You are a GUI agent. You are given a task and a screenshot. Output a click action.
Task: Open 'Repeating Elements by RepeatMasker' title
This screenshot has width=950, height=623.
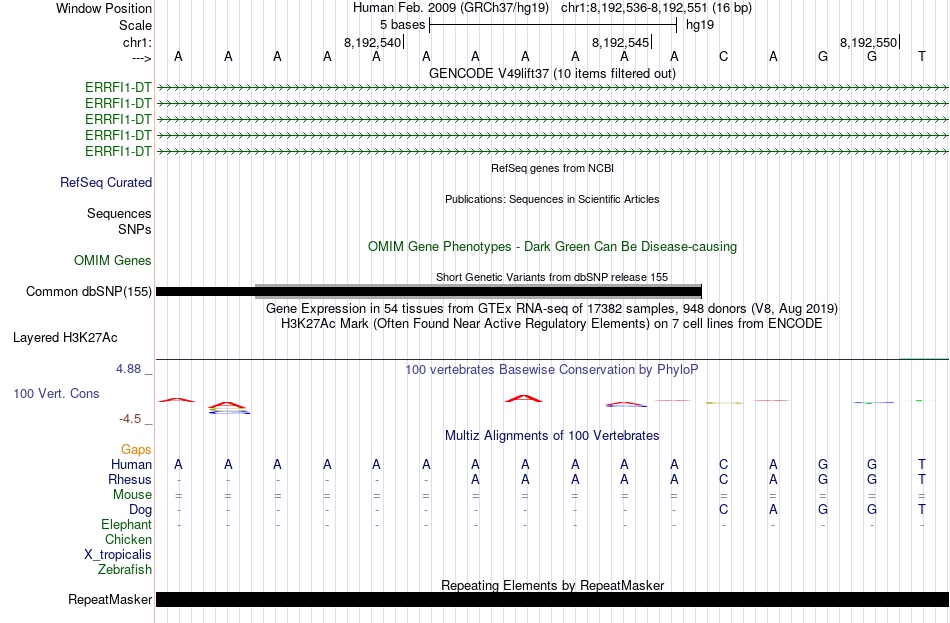[553, 585]
